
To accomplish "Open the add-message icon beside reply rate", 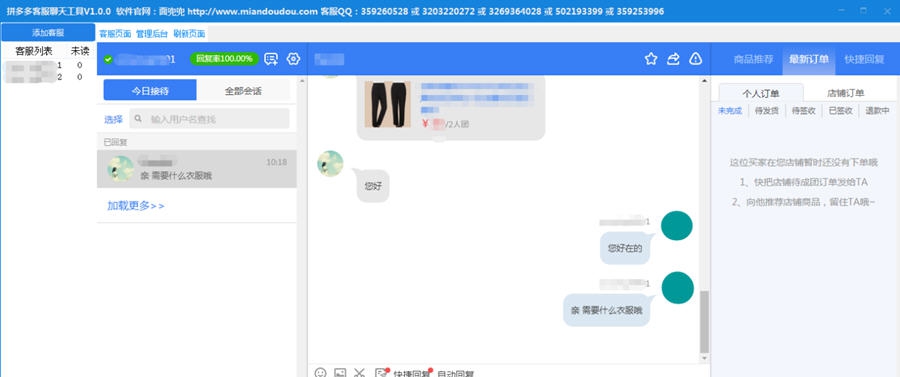I will (271, 59).
